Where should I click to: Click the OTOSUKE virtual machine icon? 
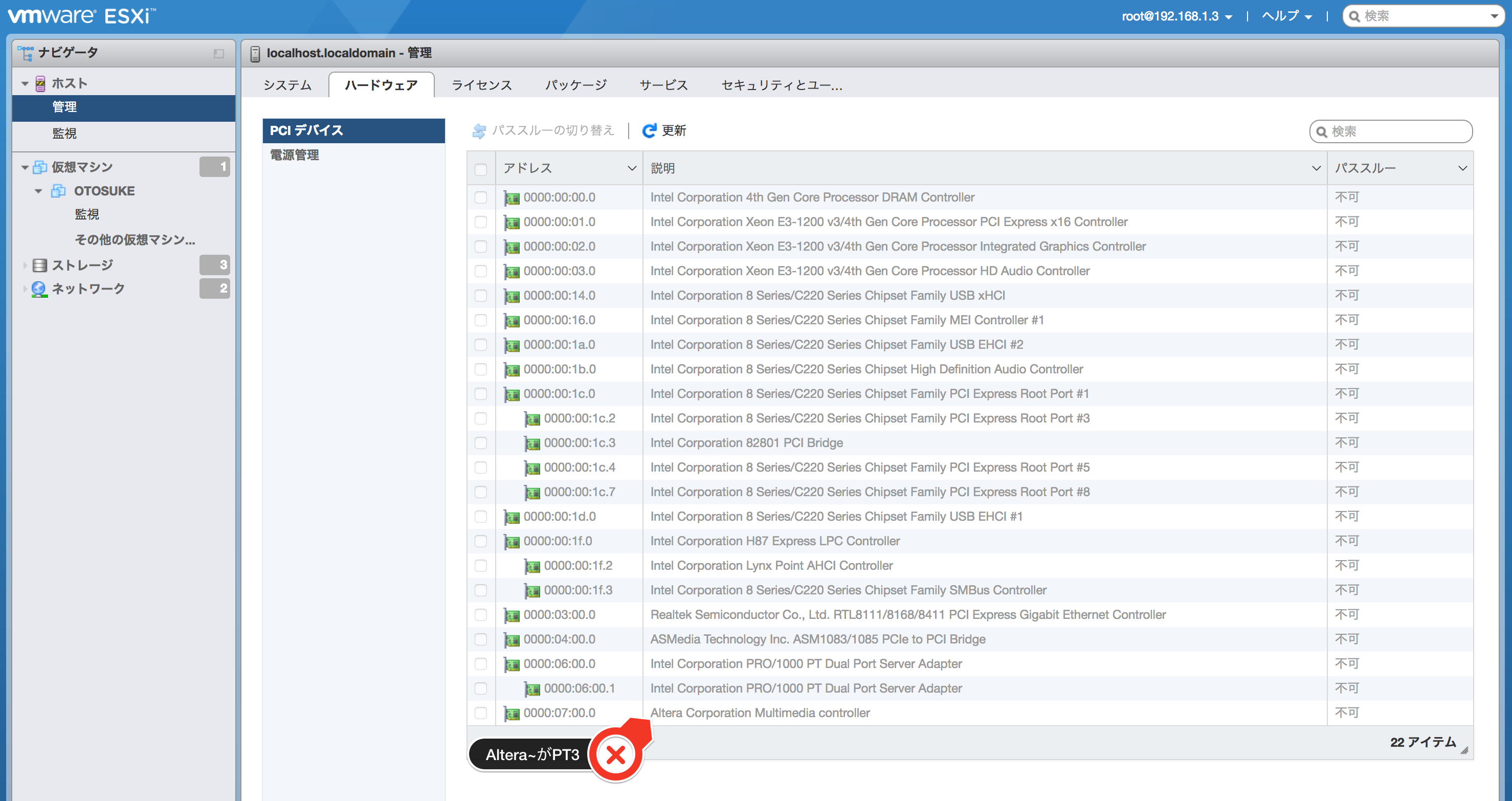[x=58, y=191]
